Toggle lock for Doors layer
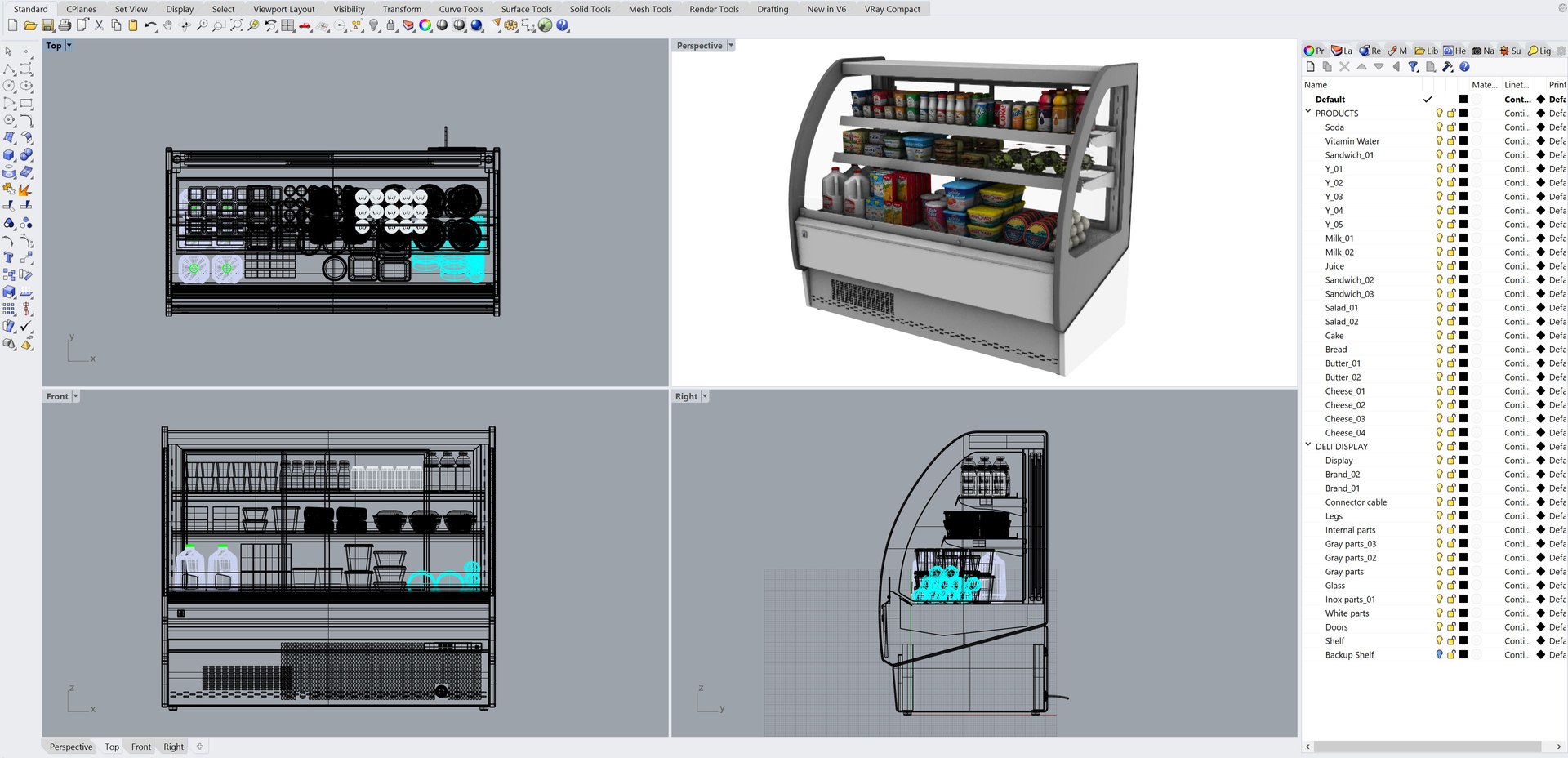The width and height of the screenshot is (1568, 758). click(x=1451, y=626)
